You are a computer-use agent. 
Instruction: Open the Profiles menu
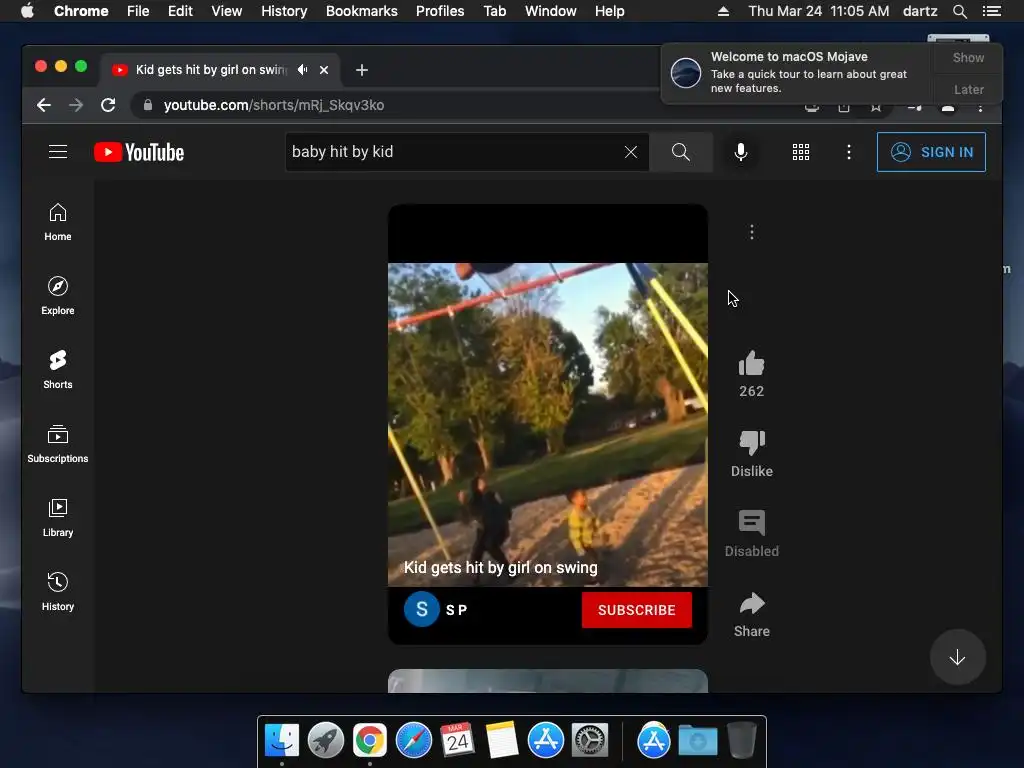tap(440, 11)
